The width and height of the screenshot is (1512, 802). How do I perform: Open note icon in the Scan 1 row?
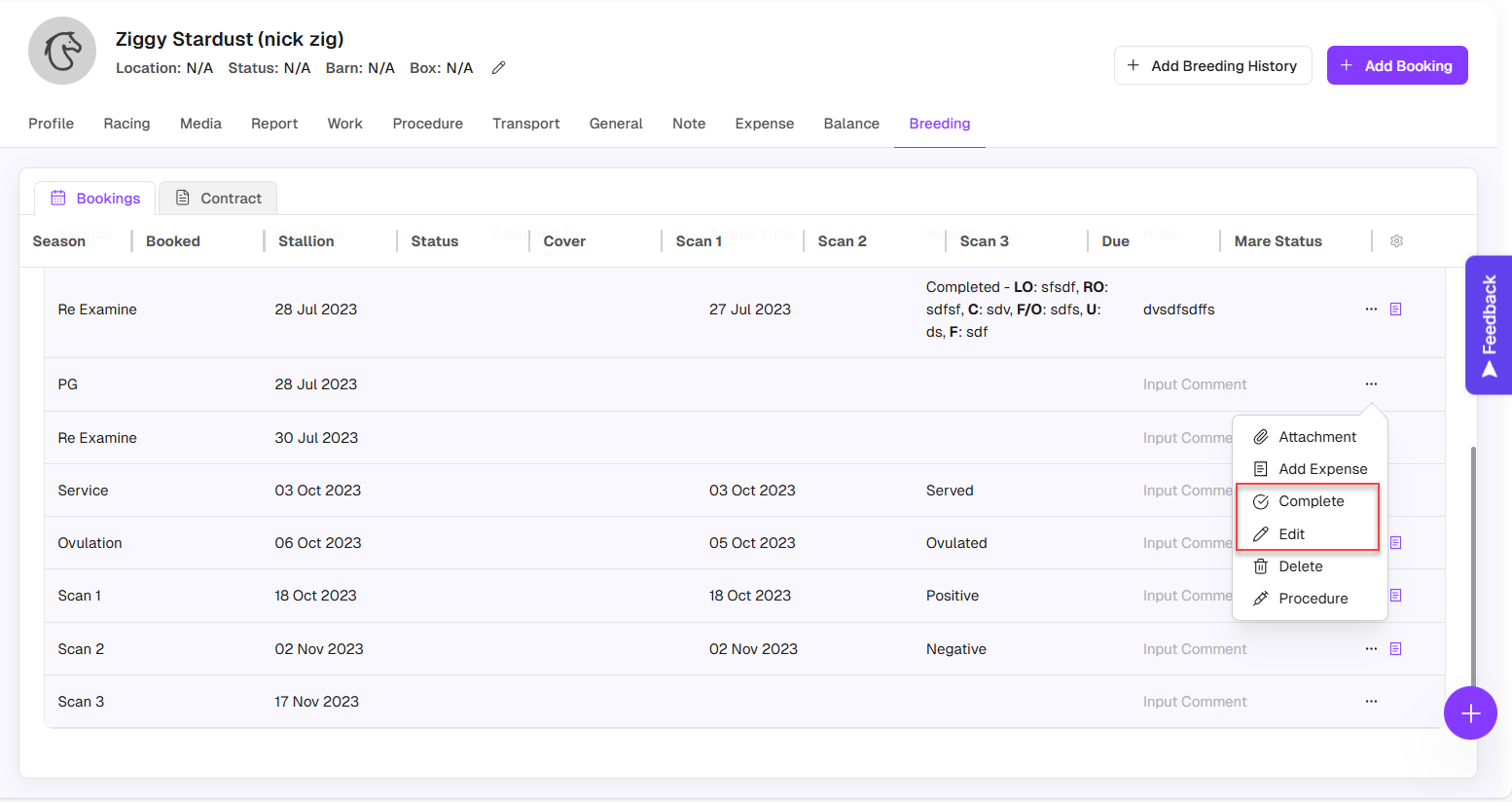click(1395, 596)
